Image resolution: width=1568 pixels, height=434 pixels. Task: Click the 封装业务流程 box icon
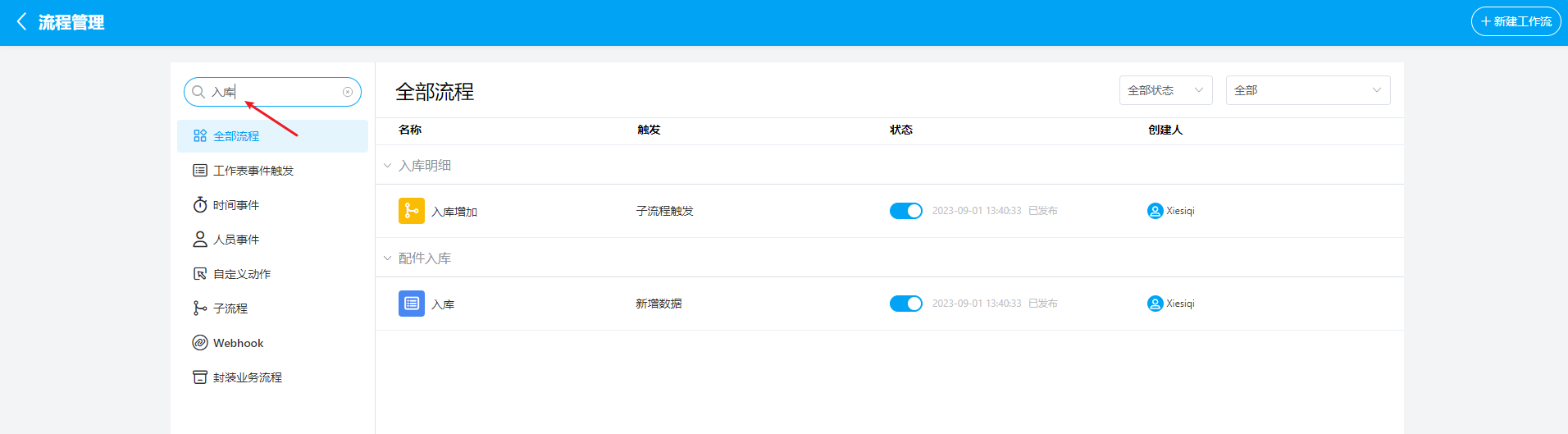[x=200, y=377]
